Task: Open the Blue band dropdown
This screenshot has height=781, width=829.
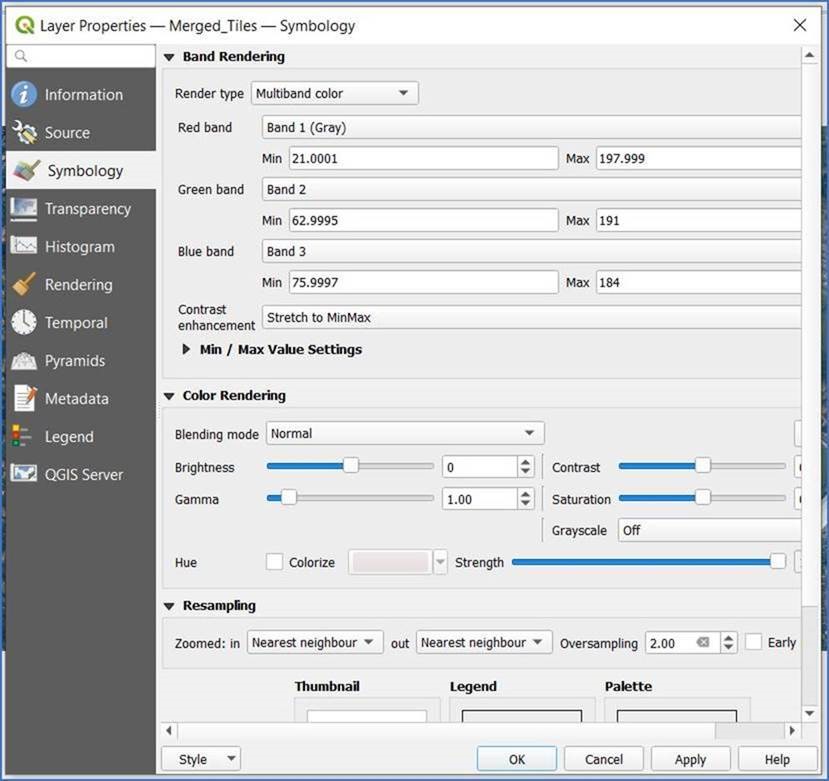Action: 531,251
